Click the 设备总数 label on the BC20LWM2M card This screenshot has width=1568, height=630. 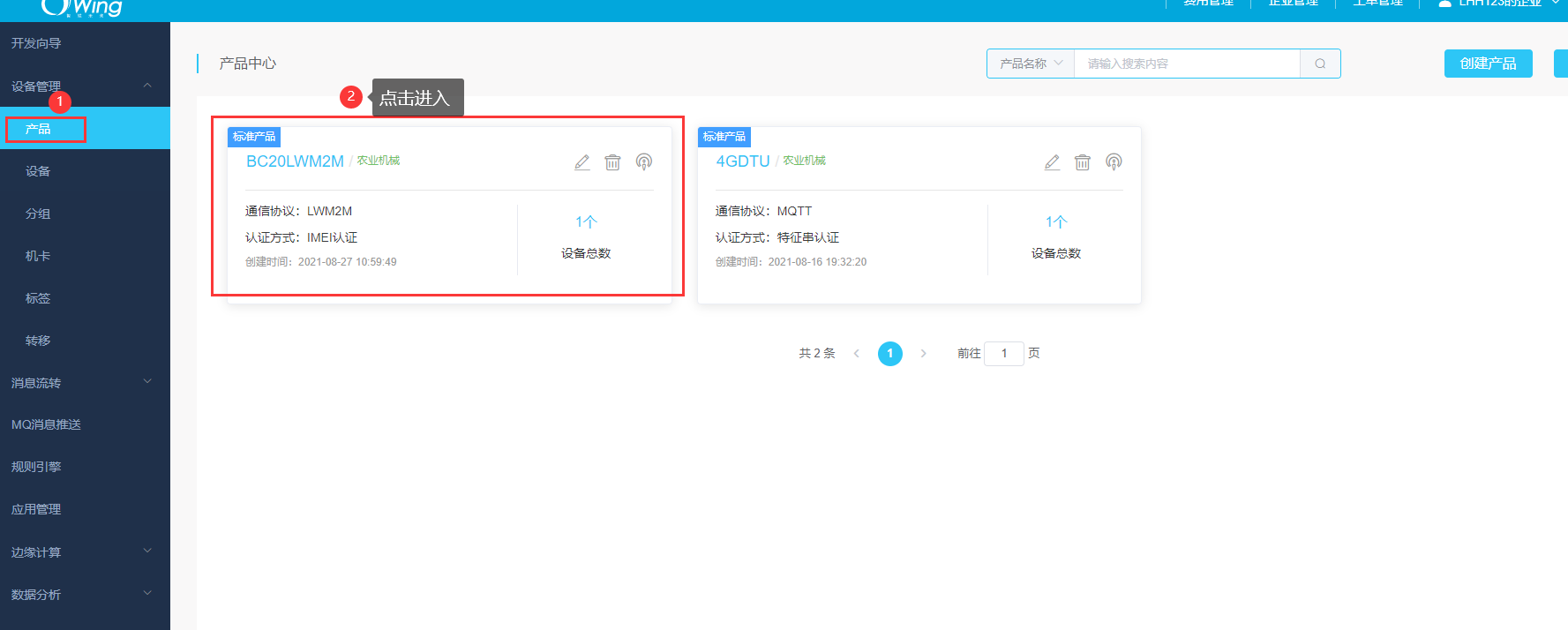(x=586, y=253)
